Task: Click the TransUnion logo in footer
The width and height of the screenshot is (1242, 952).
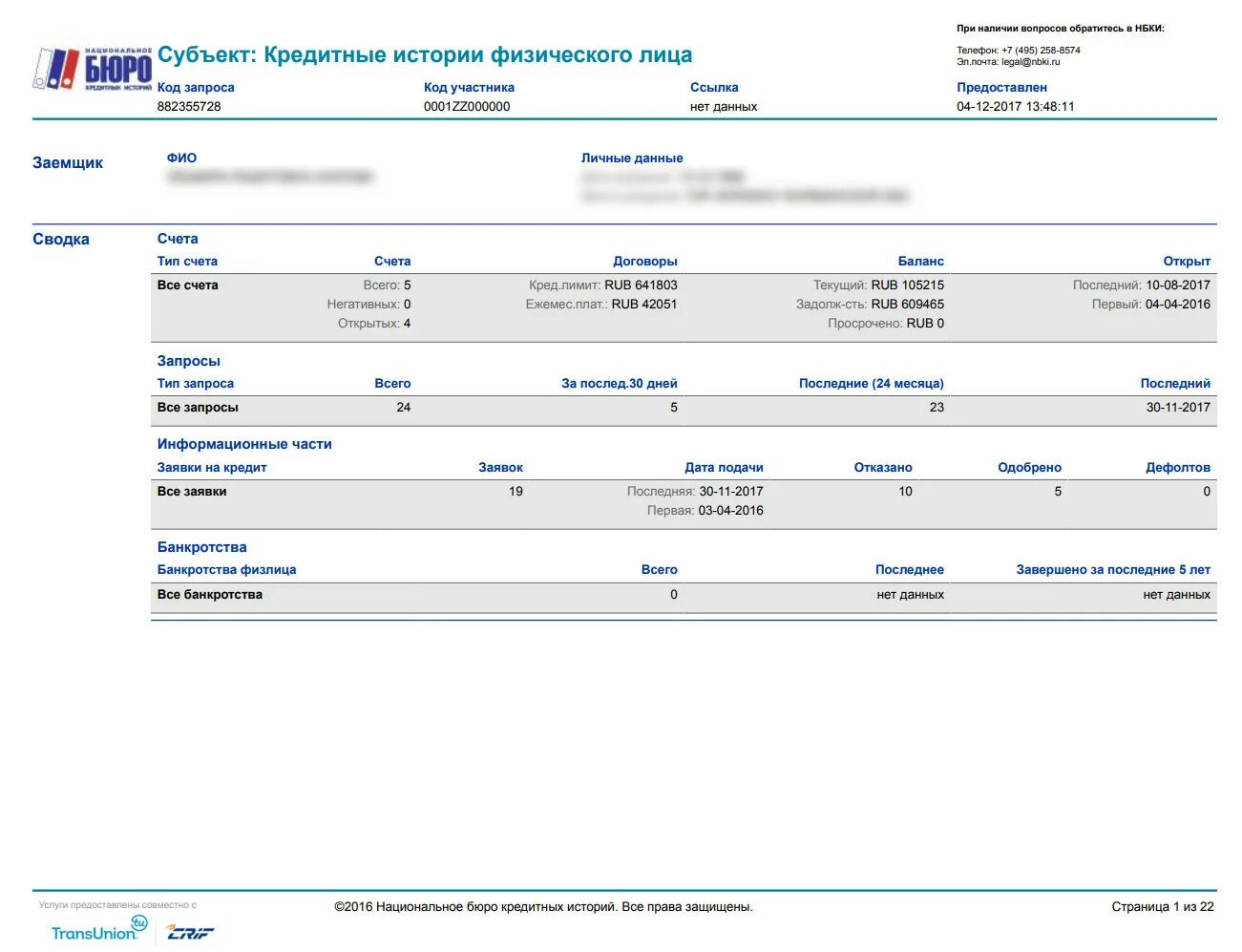Action: (x=99, y=929)
